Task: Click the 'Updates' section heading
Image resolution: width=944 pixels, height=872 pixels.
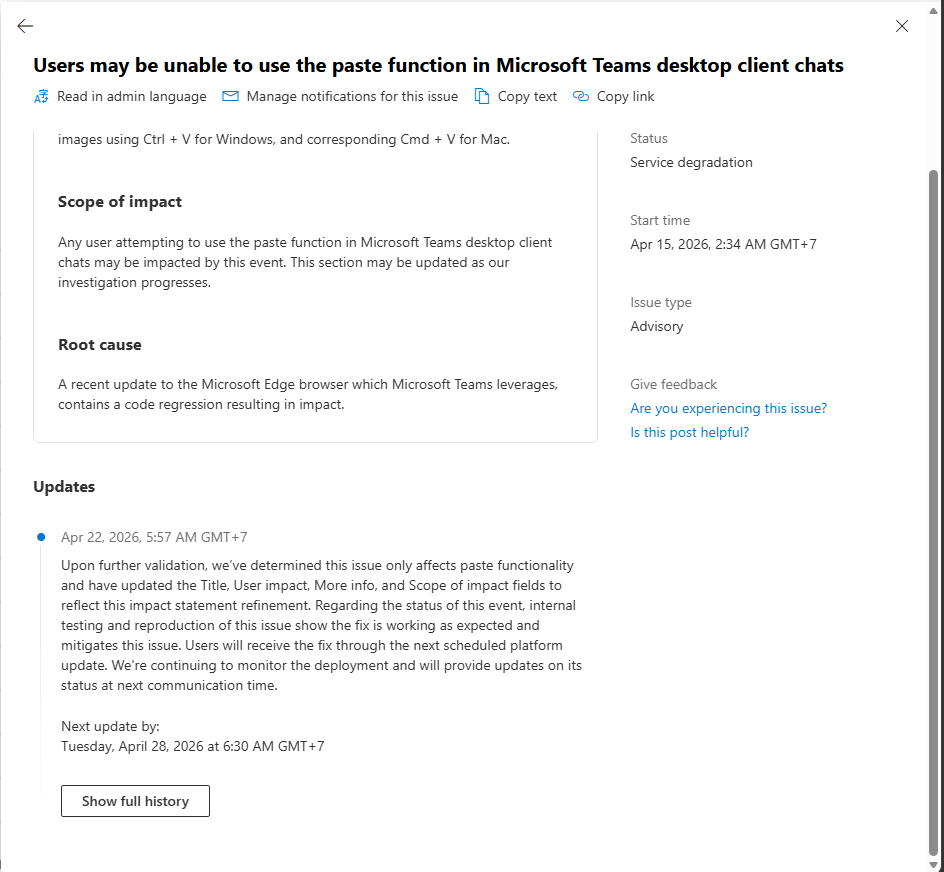Action: pos(64,487)
